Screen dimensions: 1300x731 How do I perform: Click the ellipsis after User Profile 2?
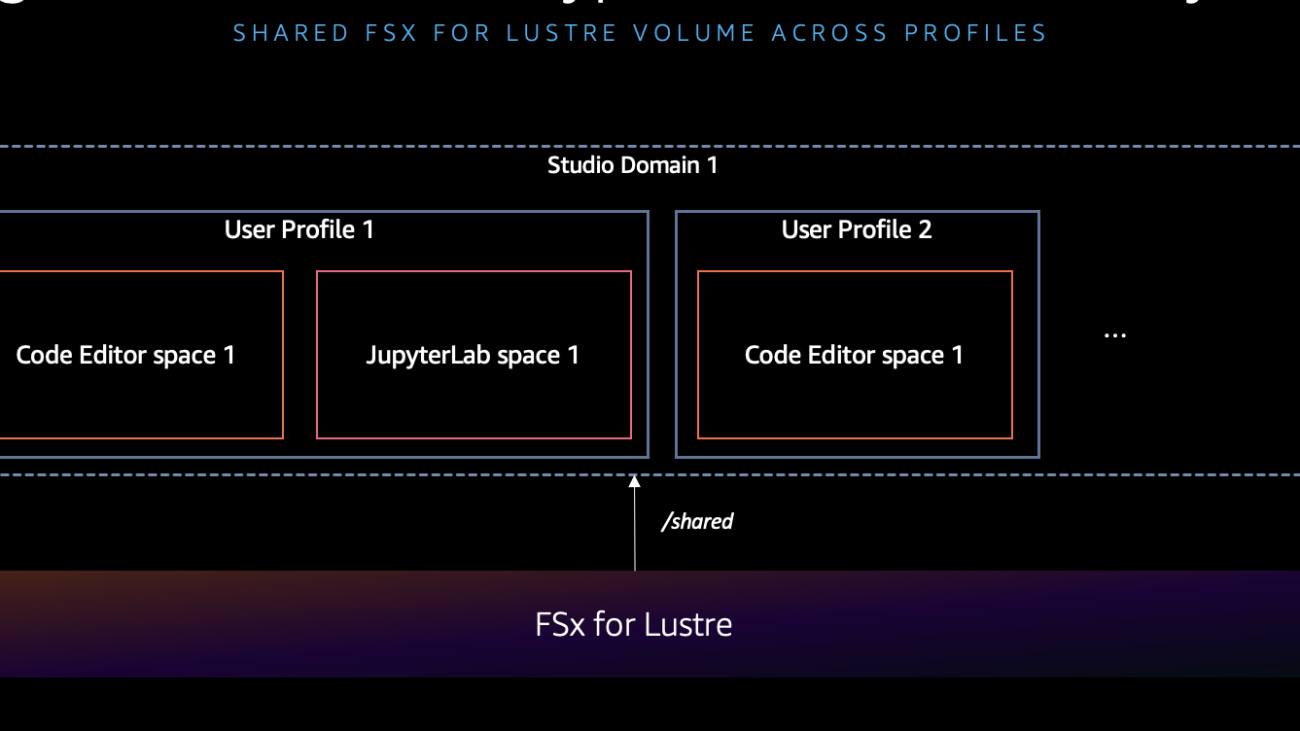point(1115,337)
